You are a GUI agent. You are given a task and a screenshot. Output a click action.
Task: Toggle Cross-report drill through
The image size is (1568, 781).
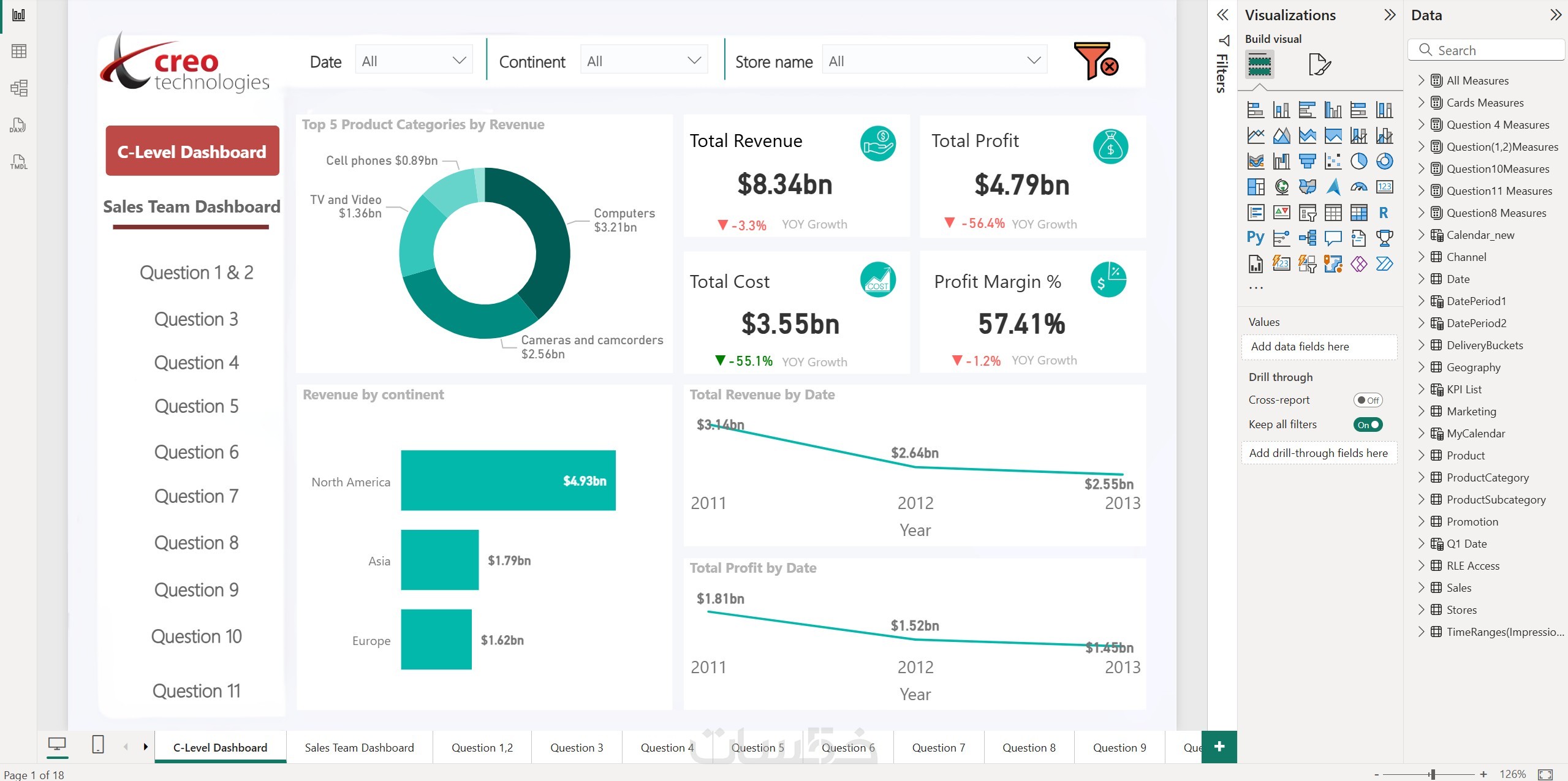click(1368, 400)
